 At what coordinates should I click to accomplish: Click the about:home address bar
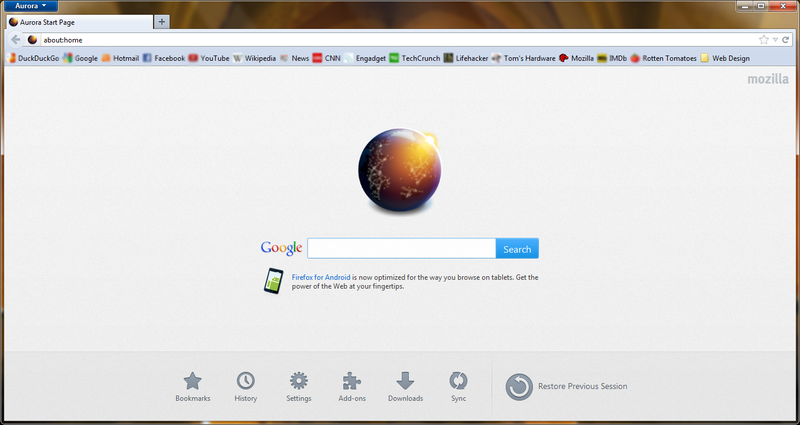[x=398, y=40]
